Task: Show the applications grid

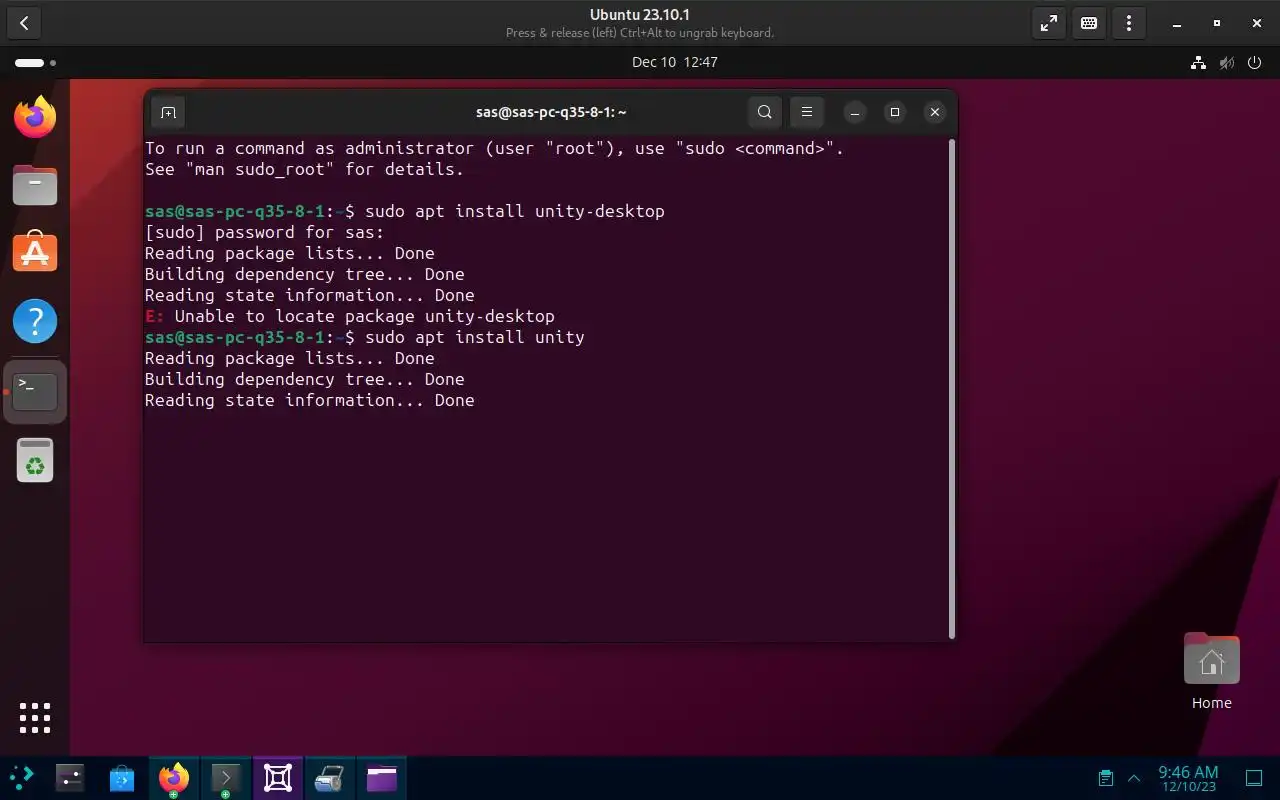Action: [35, 717]
